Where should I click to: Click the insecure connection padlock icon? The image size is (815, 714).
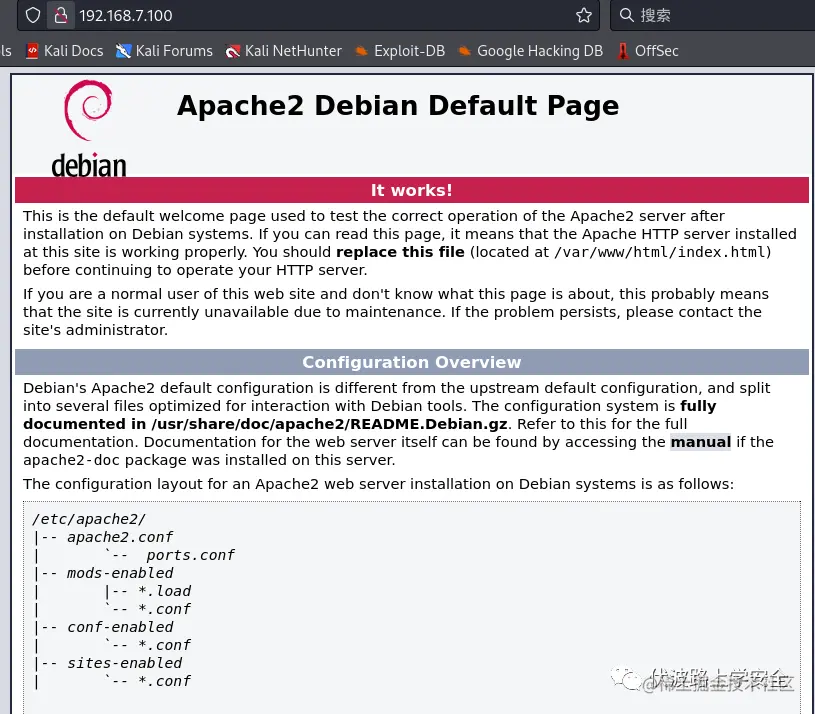(61, 15)
